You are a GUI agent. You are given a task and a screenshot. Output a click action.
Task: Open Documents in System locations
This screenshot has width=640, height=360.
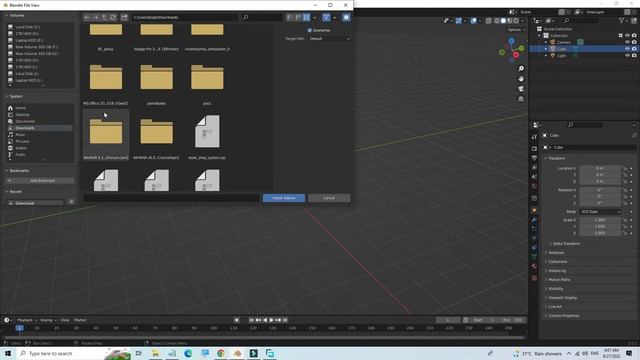click(x=40, y=121)
